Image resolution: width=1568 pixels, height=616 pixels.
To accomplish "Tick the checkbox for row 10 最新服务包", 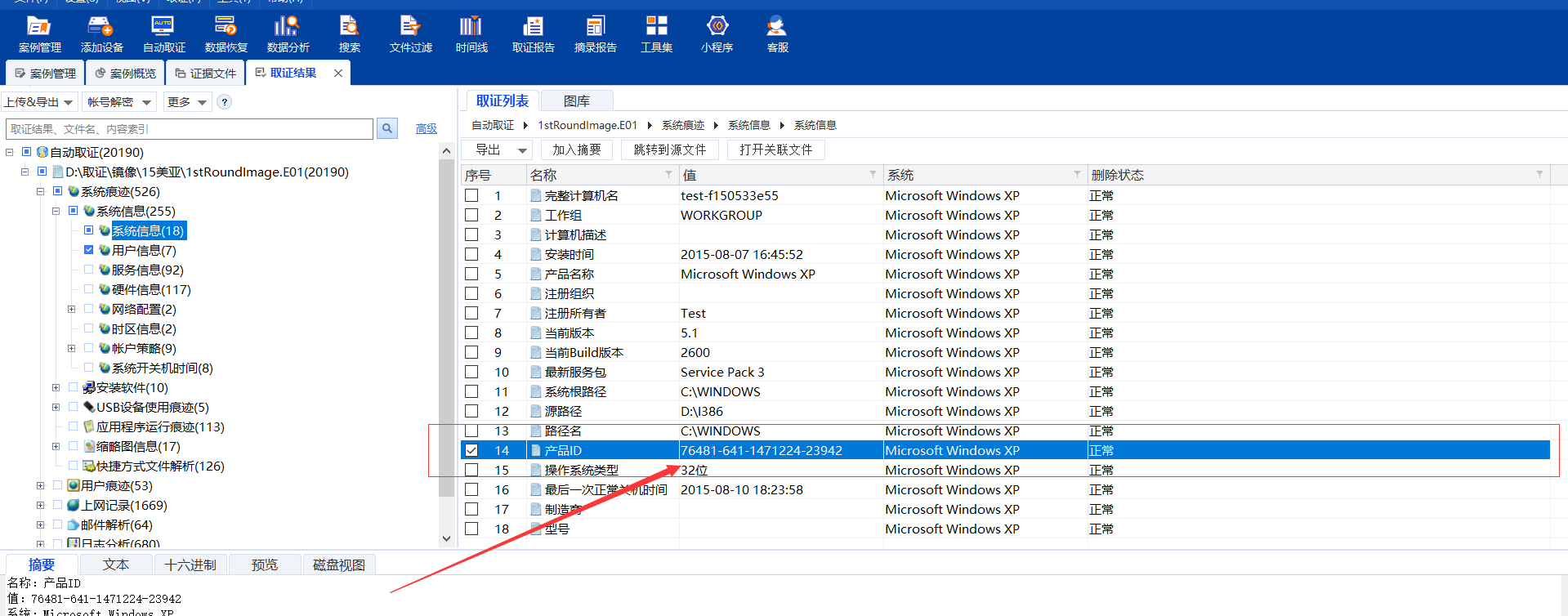I will click(x=471, y=372).
